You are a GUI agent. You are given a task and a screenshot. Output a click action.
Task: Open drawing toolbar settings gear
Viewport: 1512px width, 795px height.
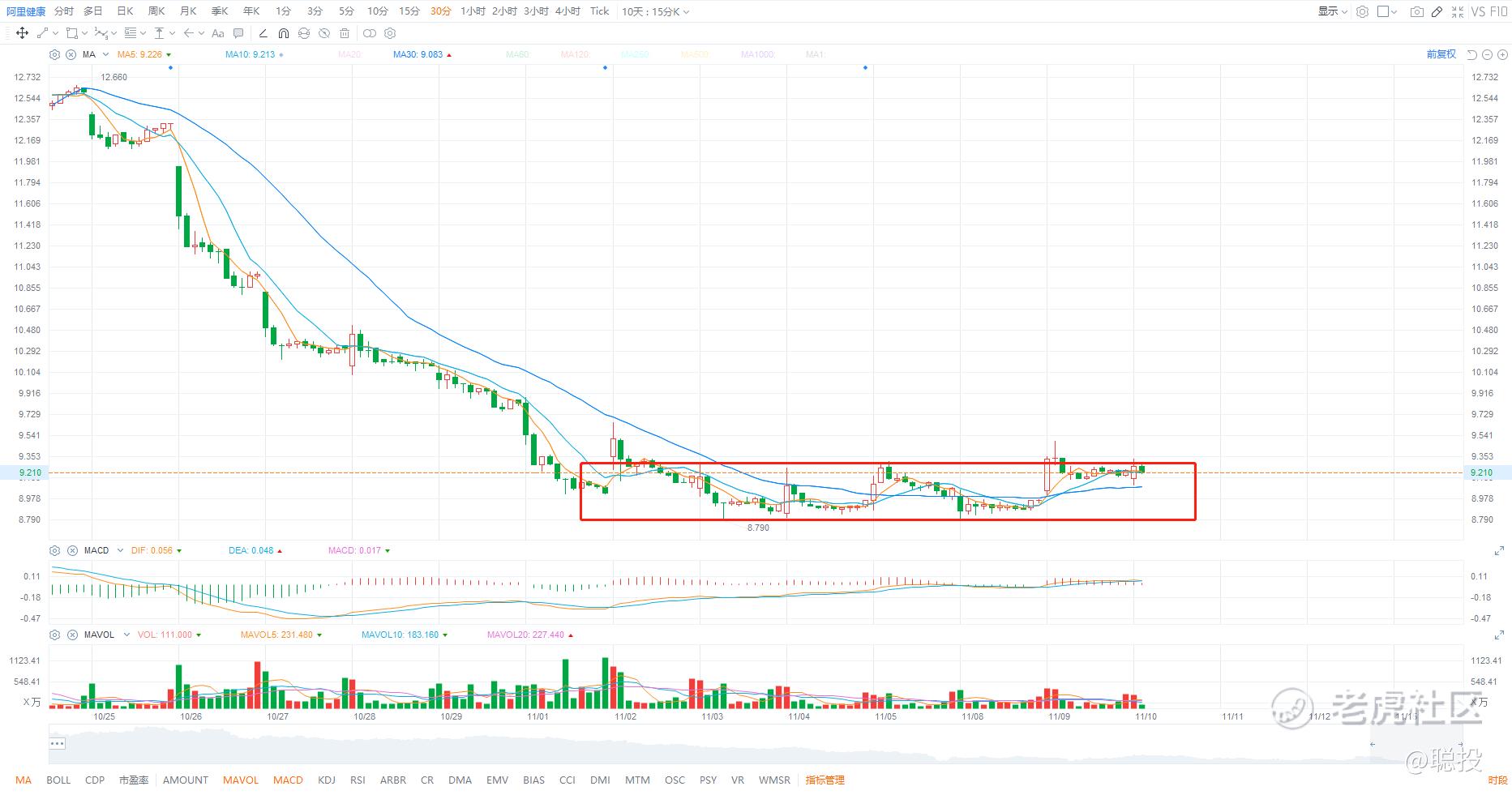pyautogui.click(x=390, y=33)
